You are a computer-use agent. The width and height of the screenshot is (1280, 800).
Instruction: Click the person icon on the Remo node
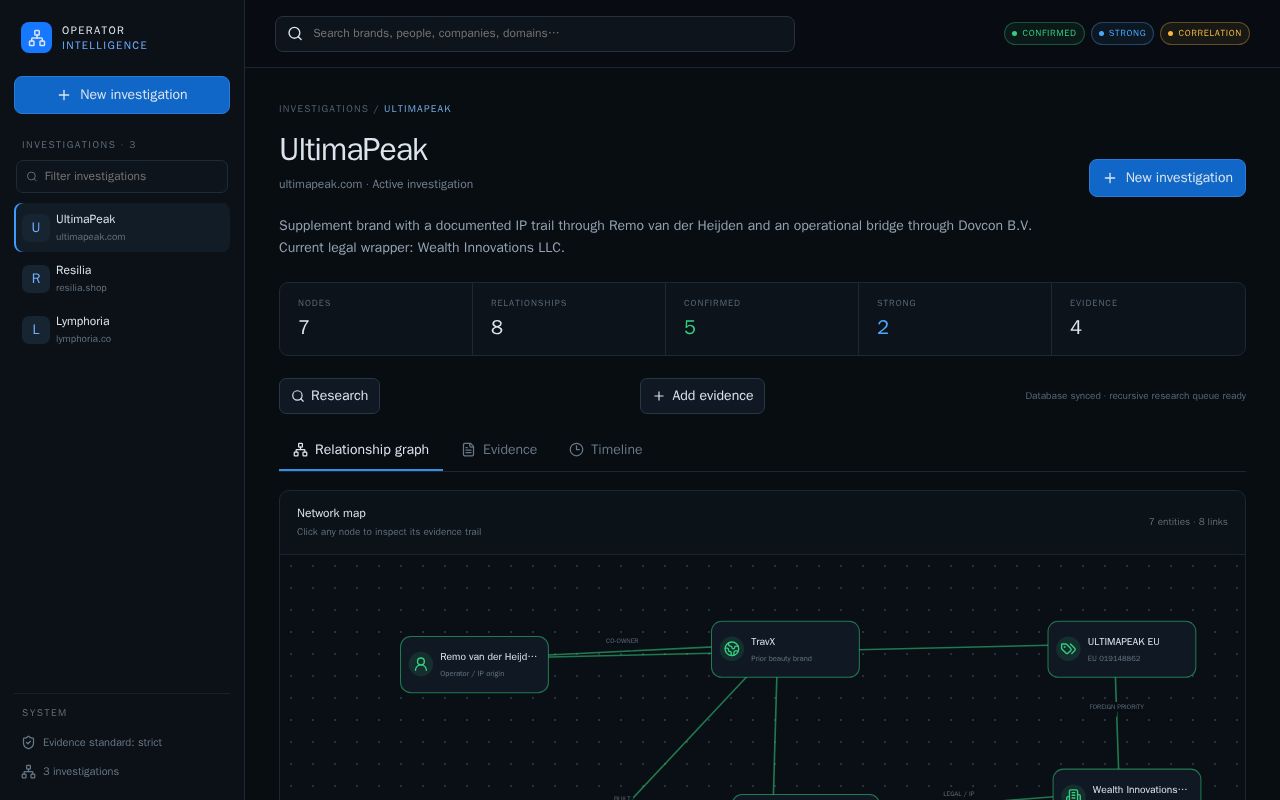[x=421, y=664]
